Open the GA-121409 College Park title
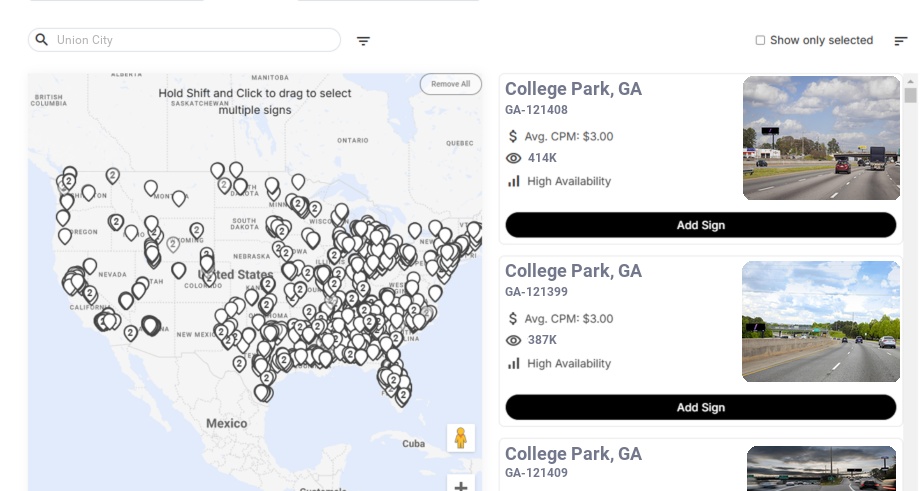This screenshot has width=920, height=491. point(573,454)
